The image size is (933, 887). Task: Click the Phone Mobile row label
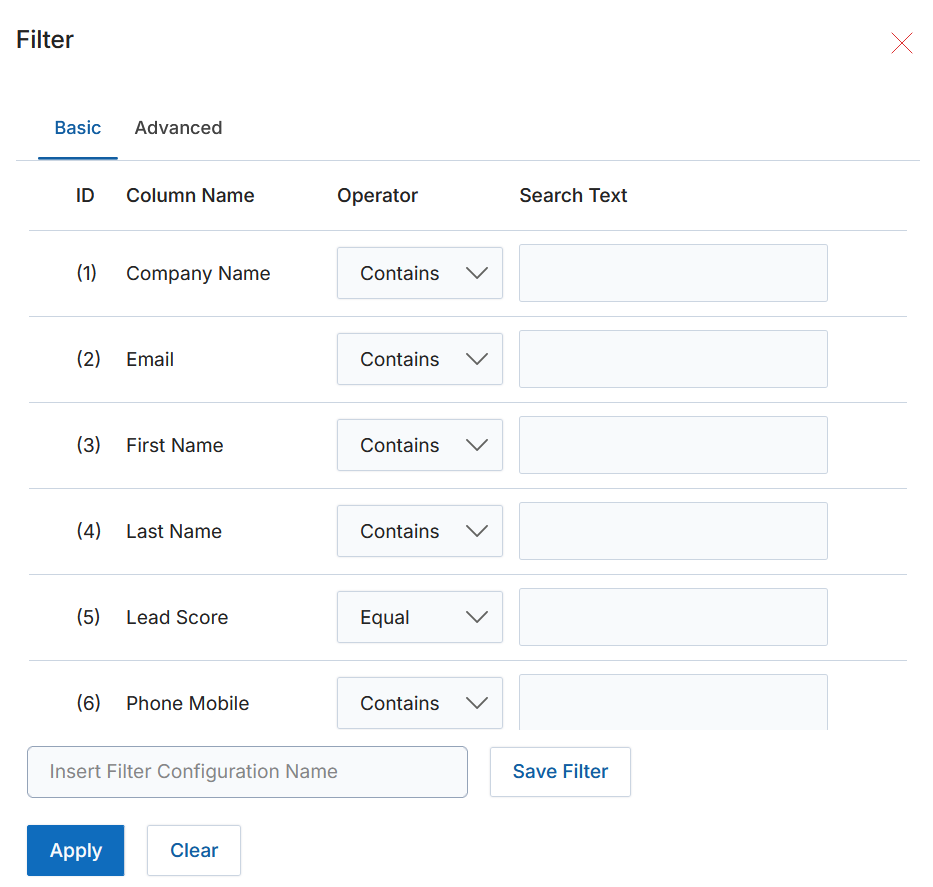pyautogui.click(x=187, y=703)
